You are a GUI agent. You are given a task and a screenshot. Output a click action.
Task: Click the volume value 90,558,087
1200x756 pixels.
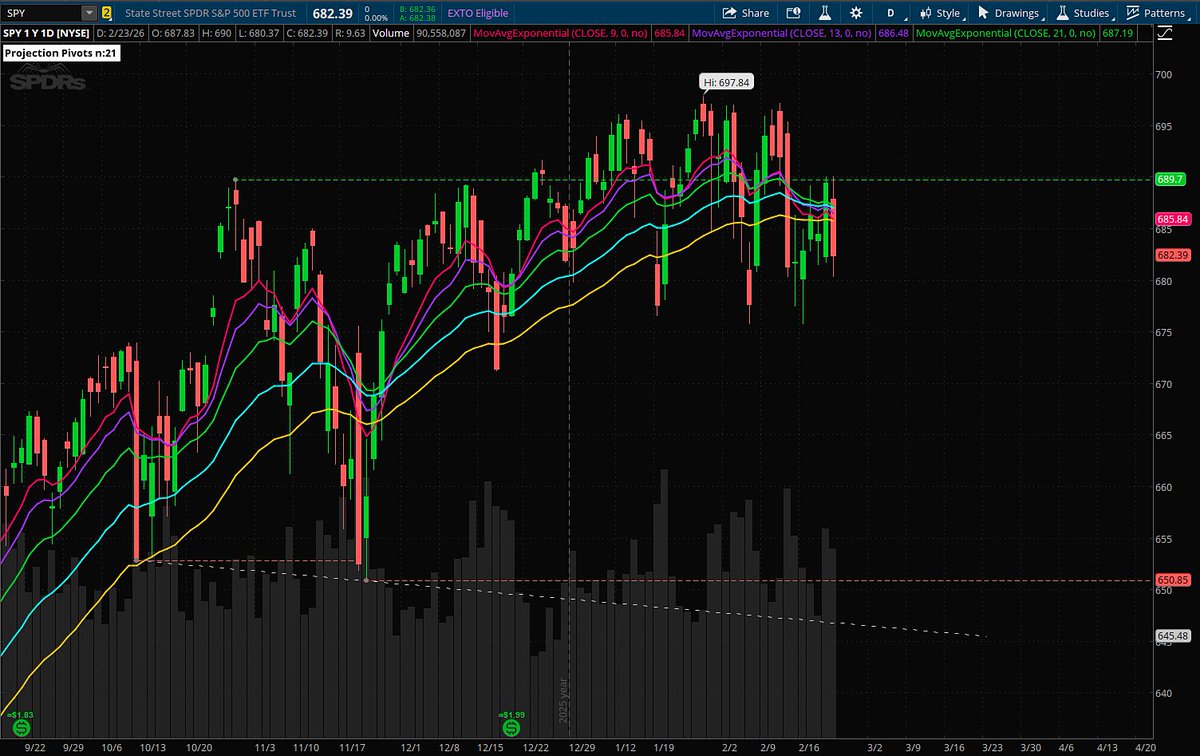(x=440, y=33)
